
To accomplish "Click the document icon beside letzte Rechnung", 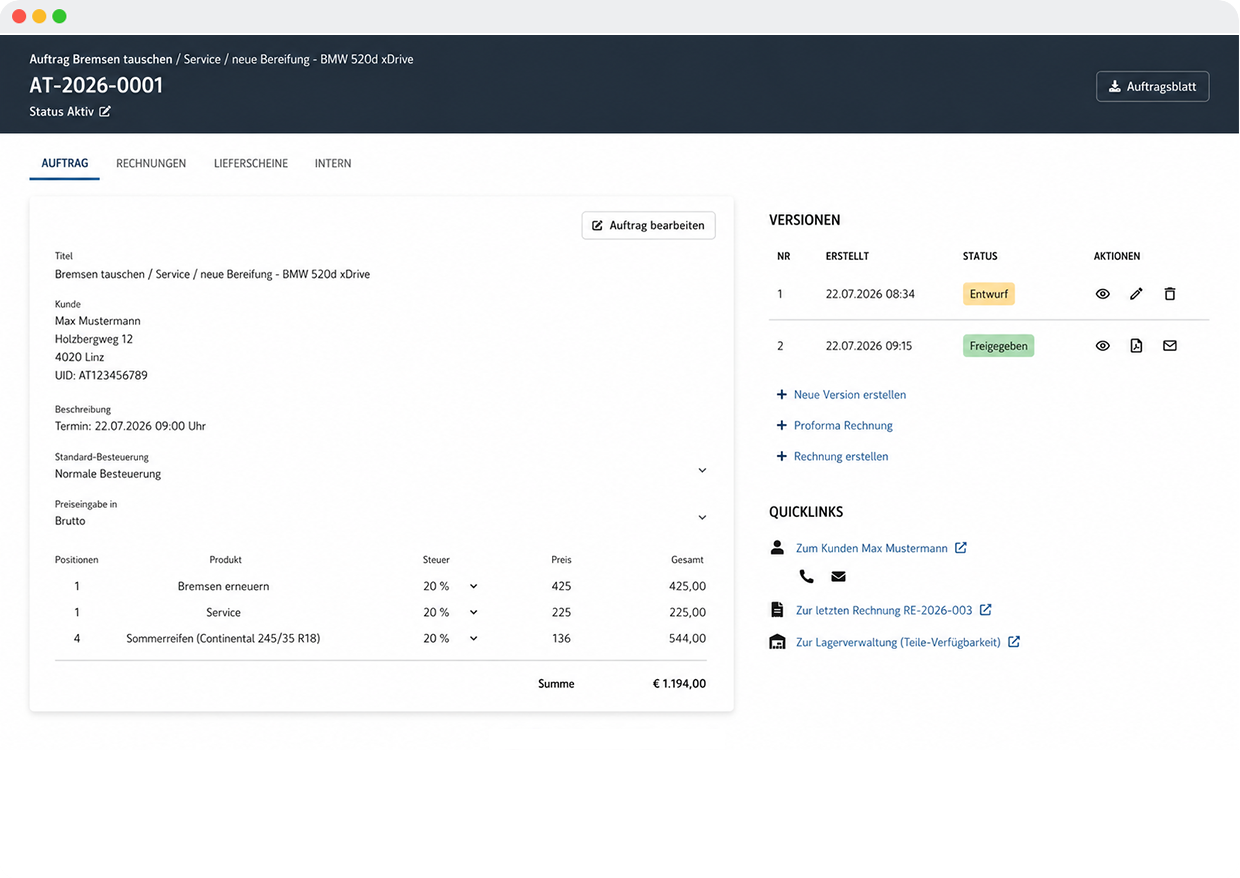I will tap(777, 610).
